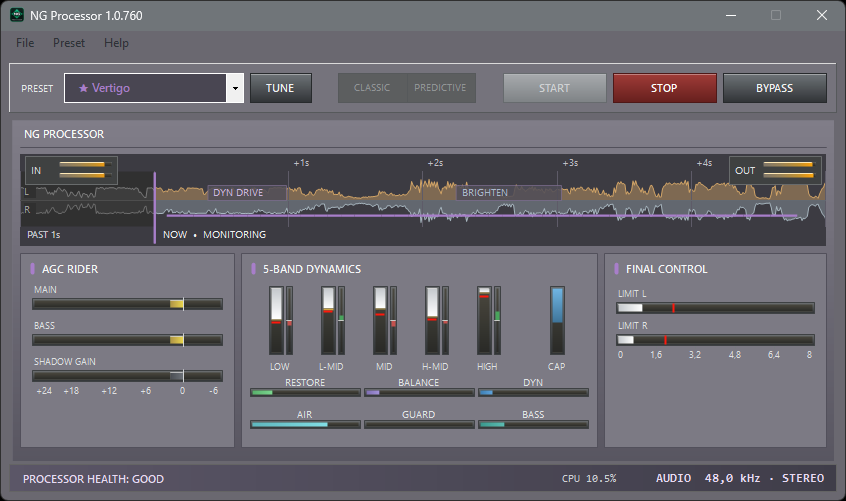Click the NOW • MONITORING label
This screenshot has width=846, height=501.
pyautogui.click(x=214, y=235)
